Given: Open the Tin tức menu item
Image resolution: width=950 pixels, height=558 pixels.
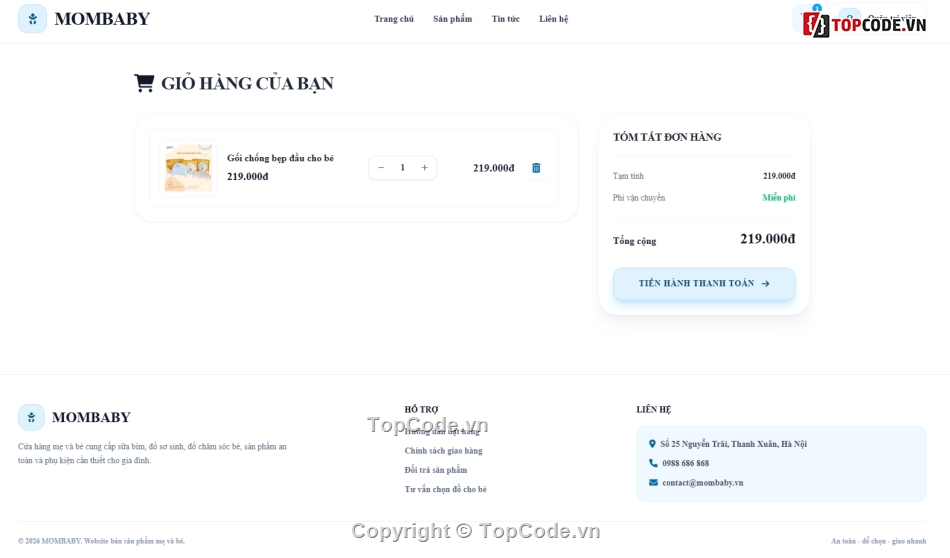Looking at the screenshot, I should pos(505,19).
